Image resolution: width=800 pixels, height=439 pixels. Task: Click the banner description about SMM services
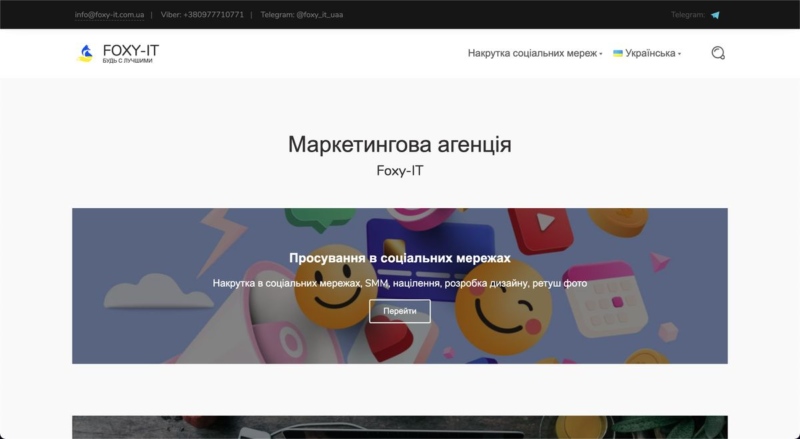399,283
